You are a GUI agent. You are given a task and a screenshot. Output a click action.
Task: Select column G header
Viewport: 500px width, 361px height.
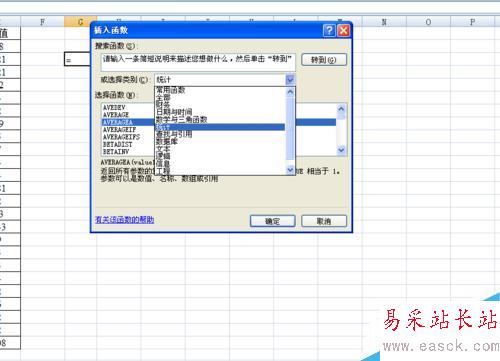[80, 22]
